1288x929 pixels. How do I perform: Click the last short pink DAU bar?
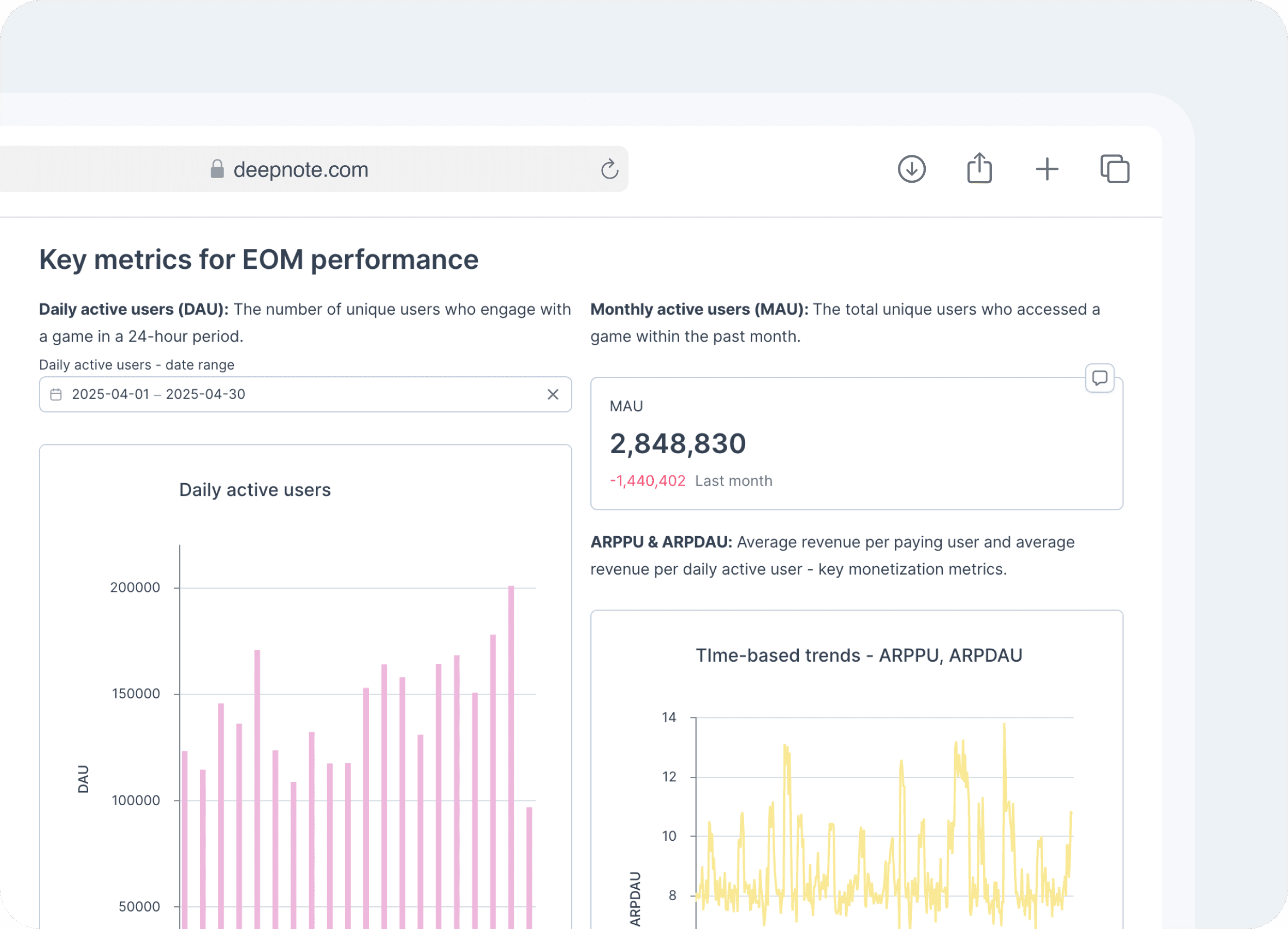pyautogui.click(x=529, y=869)
